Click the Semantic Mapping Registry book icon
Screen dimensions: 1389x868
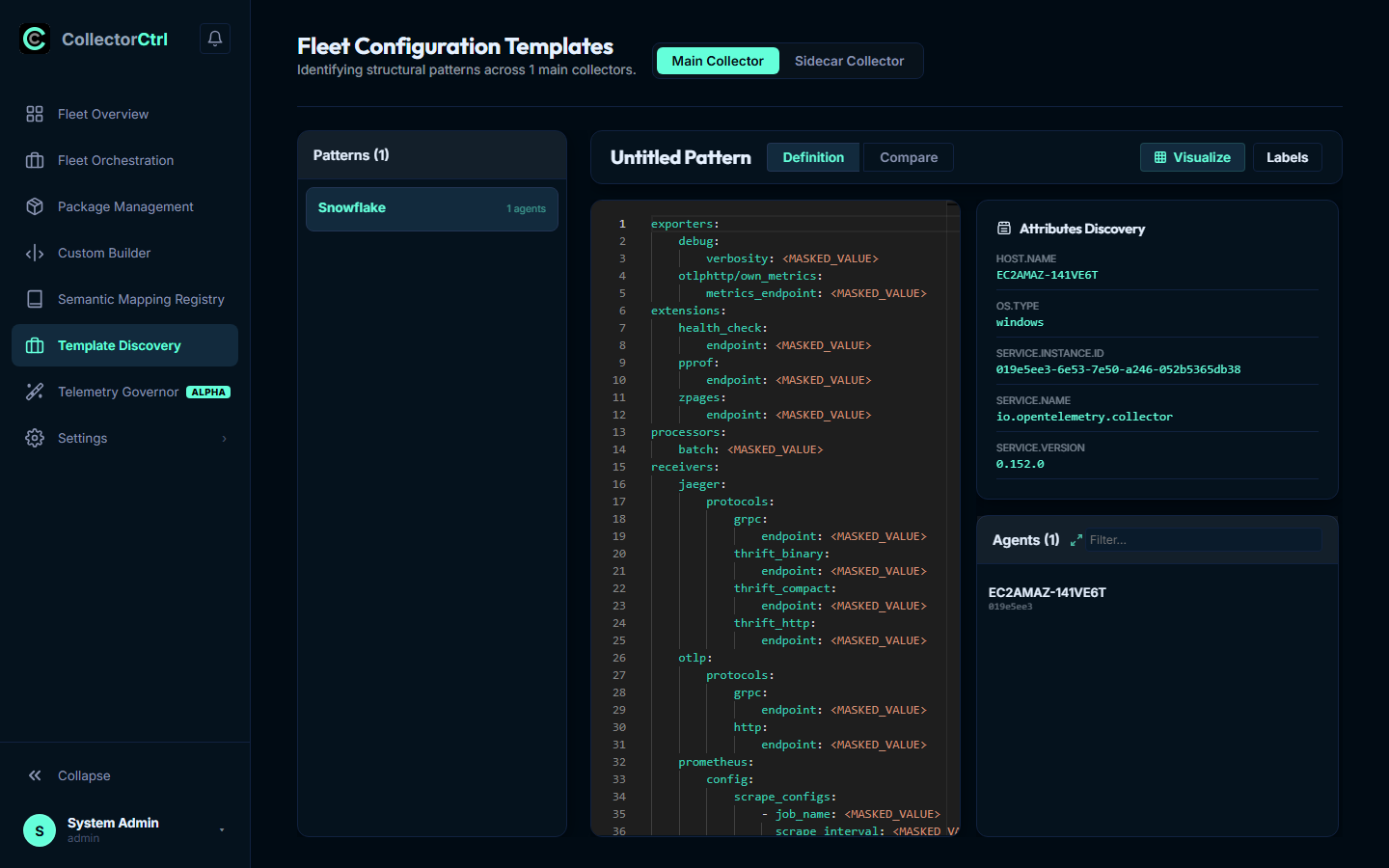[35, 299]
